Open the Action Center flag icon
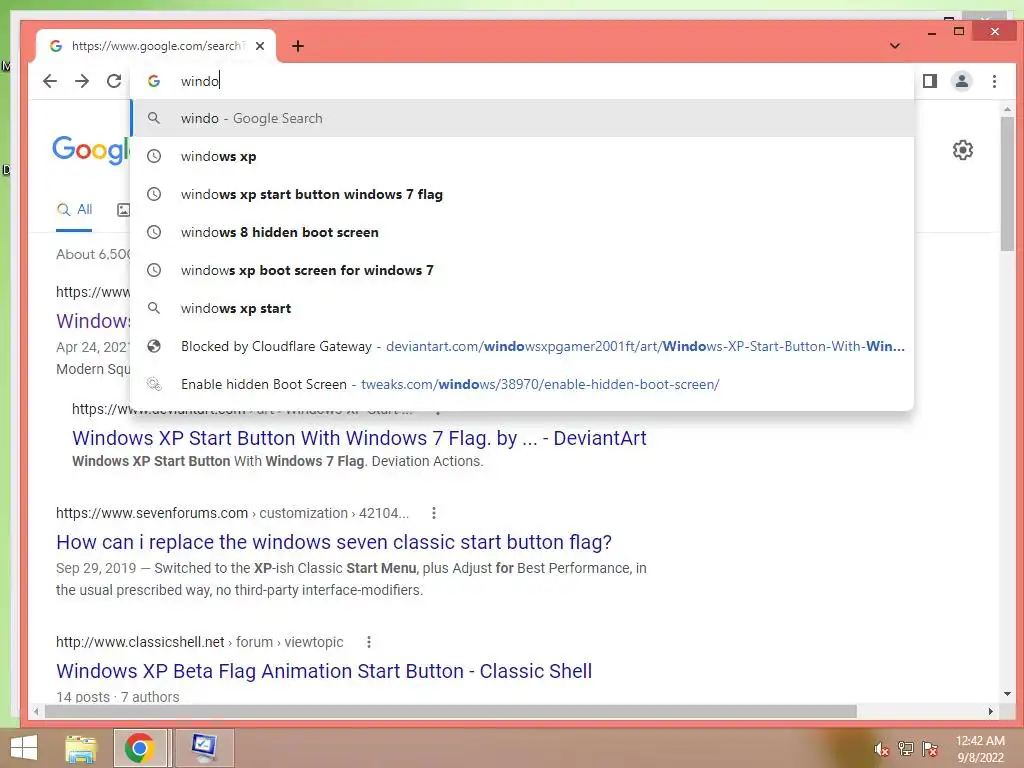Screen dimensions: 1024x768 pyautogui.click(x=930, y=749)
